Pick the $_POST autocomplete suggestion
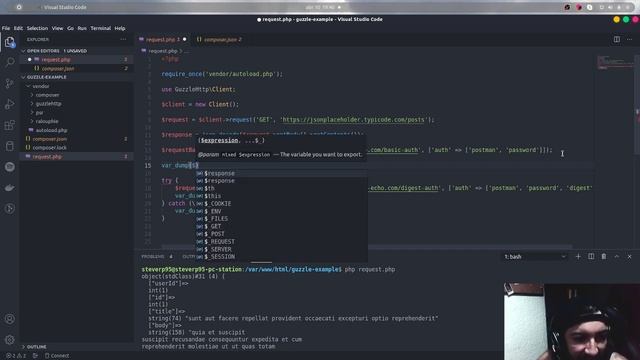 281,234
